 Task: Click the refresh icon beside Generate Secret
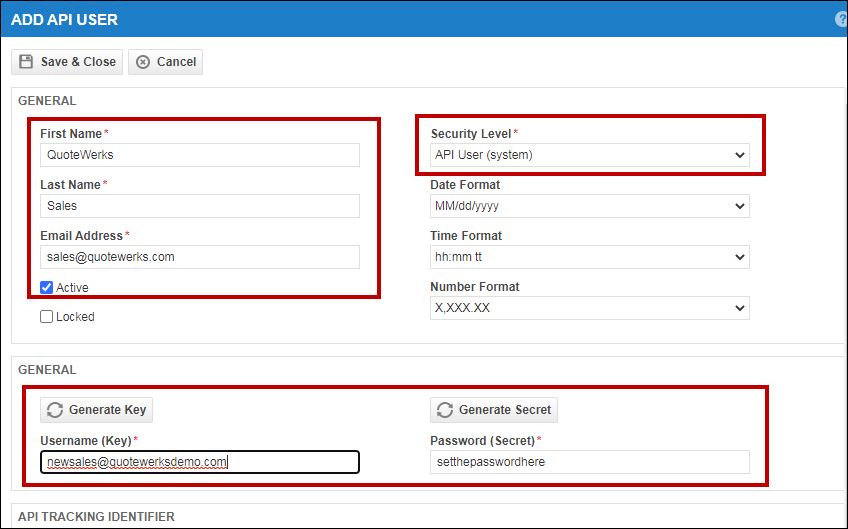point(445,410)
